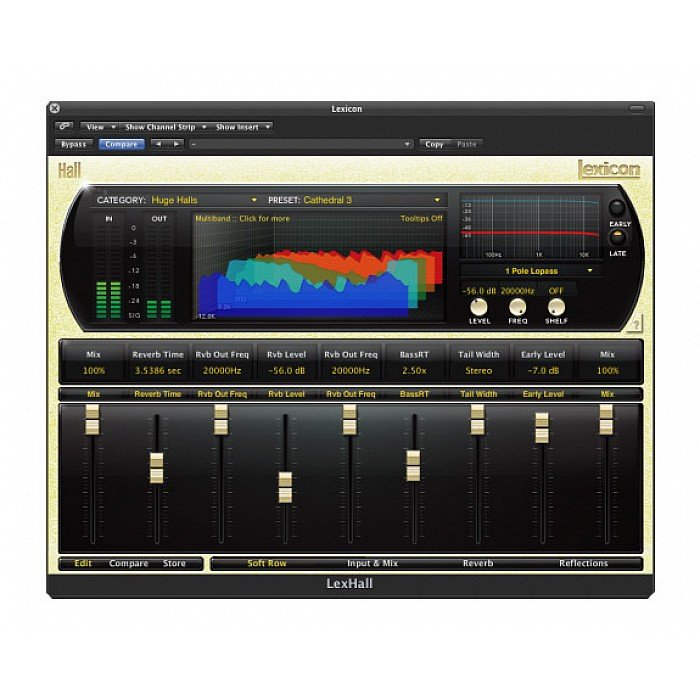Open the CATEGORY Huge Halls dropdown

tap(203, 200)
